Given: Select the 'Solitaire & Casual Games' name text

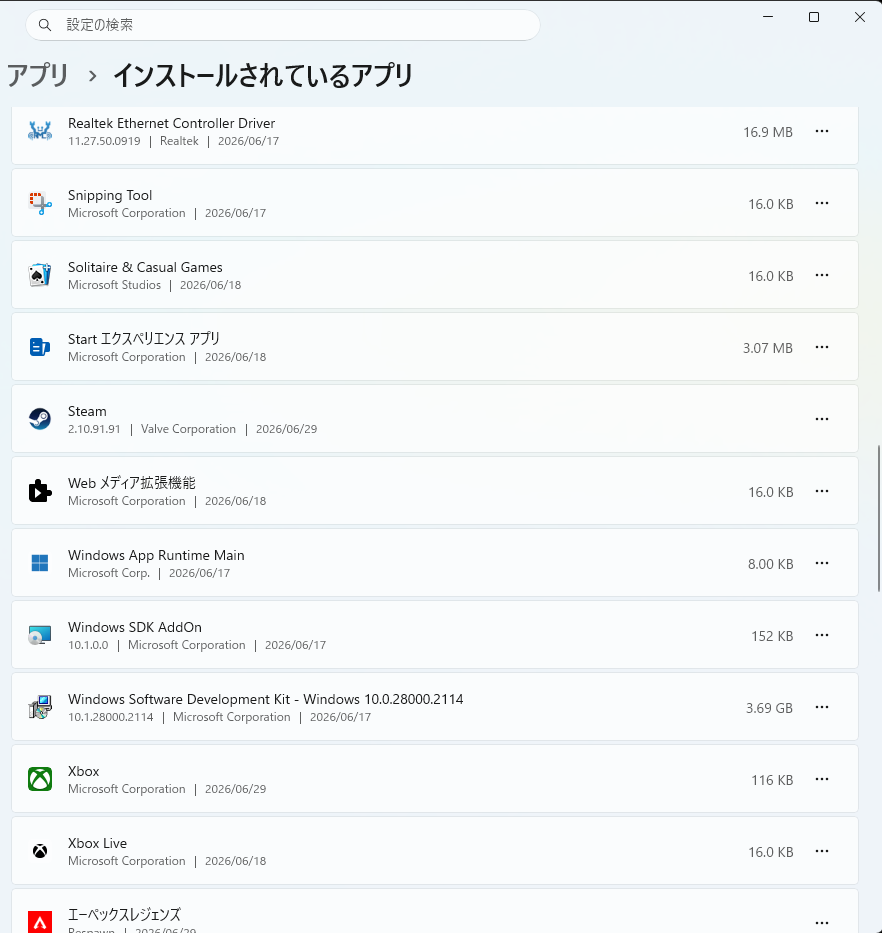Looking at the screenshot, I should click(x=145, y=267).
